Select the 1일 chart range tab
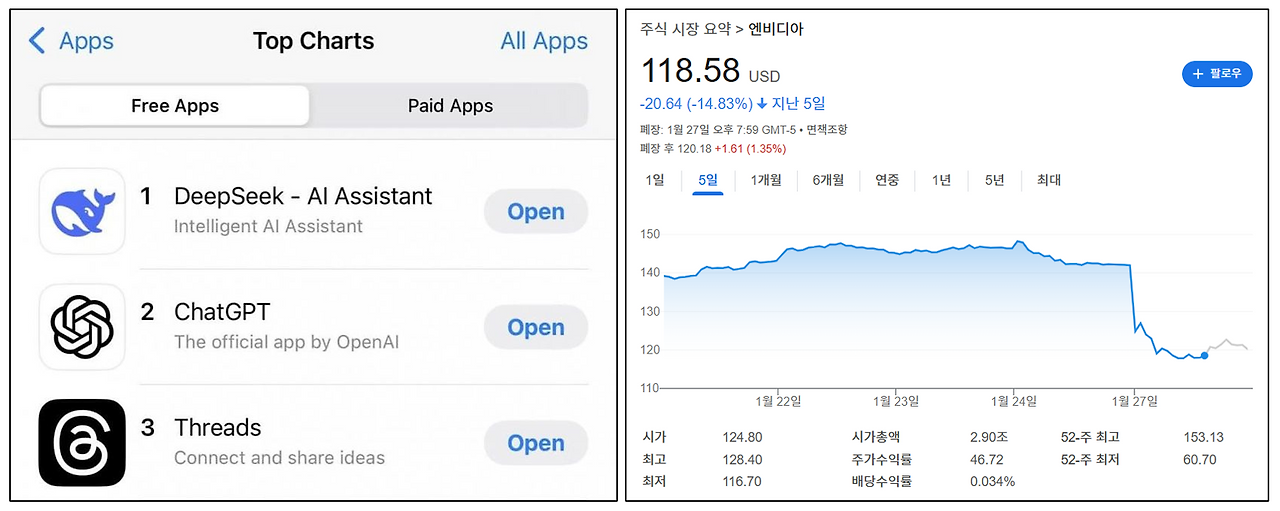This screenshot has width=1280, height=511. pyautogui.click(x=655, y=181)
